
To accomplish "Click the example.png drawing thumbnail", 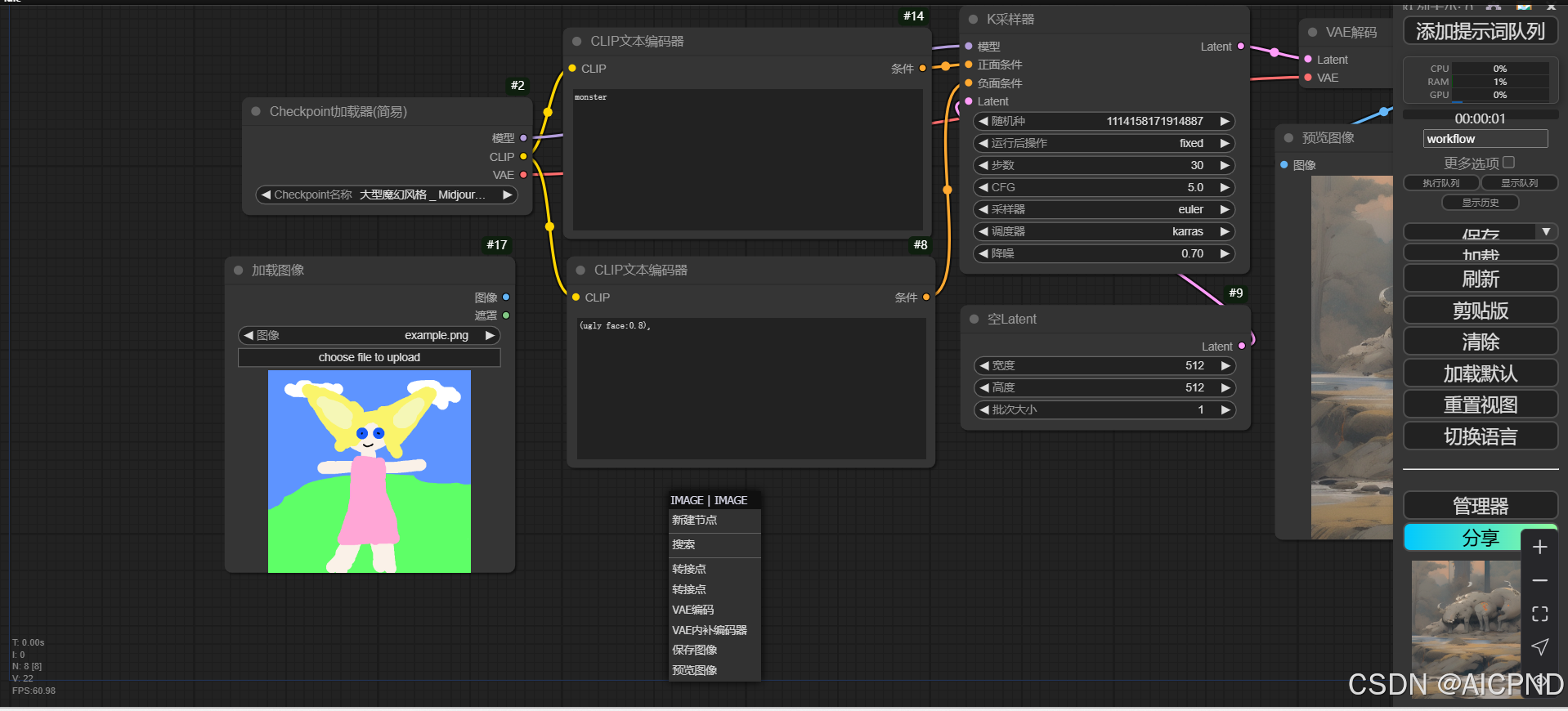I will point(370,472).
